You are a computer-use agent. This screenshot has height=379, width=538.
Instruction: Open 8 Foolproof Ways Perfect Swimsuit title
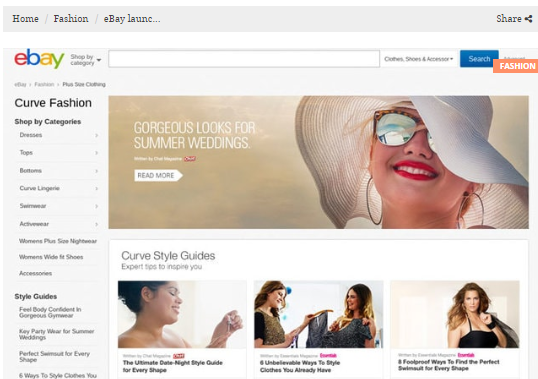[x=449, y=365]
